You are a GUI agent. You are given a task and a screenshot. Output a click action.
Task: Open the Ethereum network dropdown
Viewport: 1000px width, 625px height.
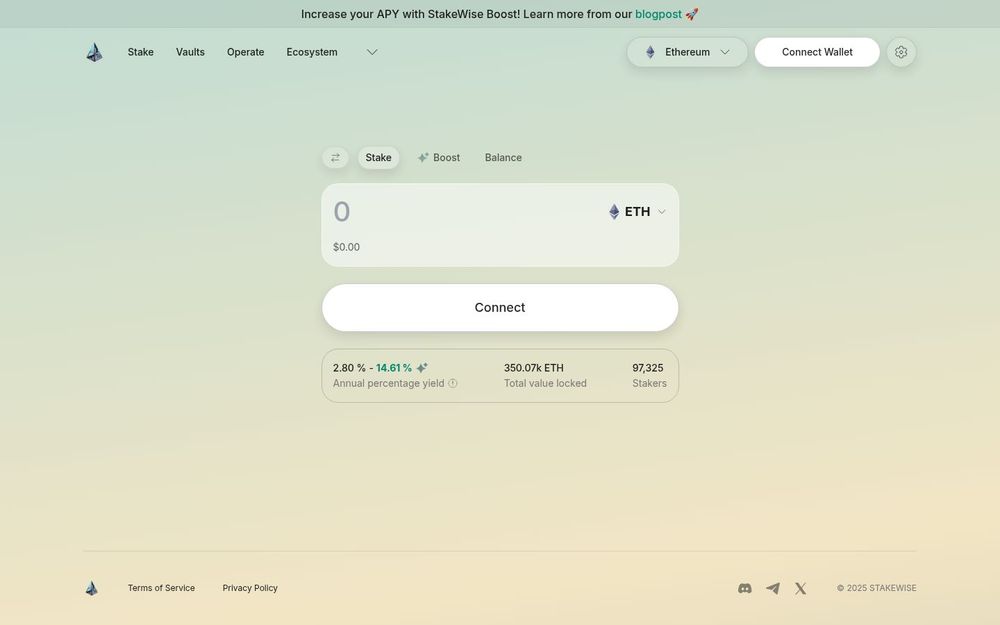[687, 52]
